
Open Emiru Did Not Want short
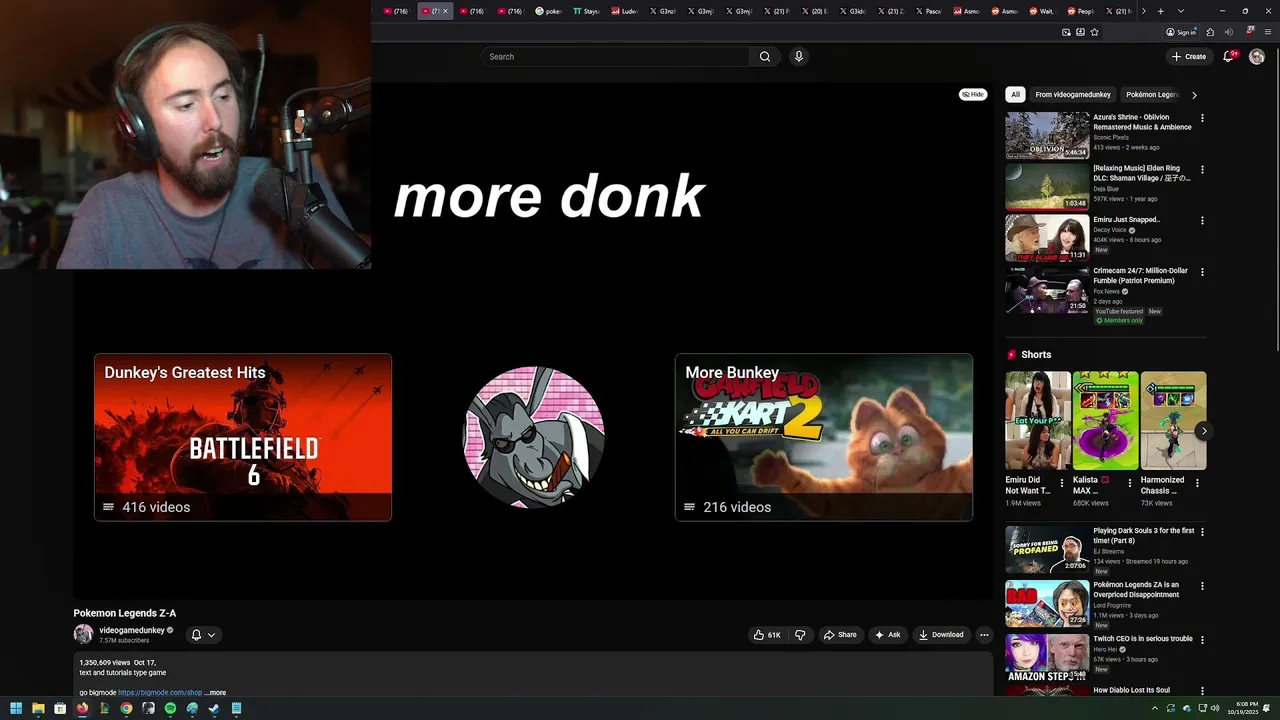point(1038,420)
